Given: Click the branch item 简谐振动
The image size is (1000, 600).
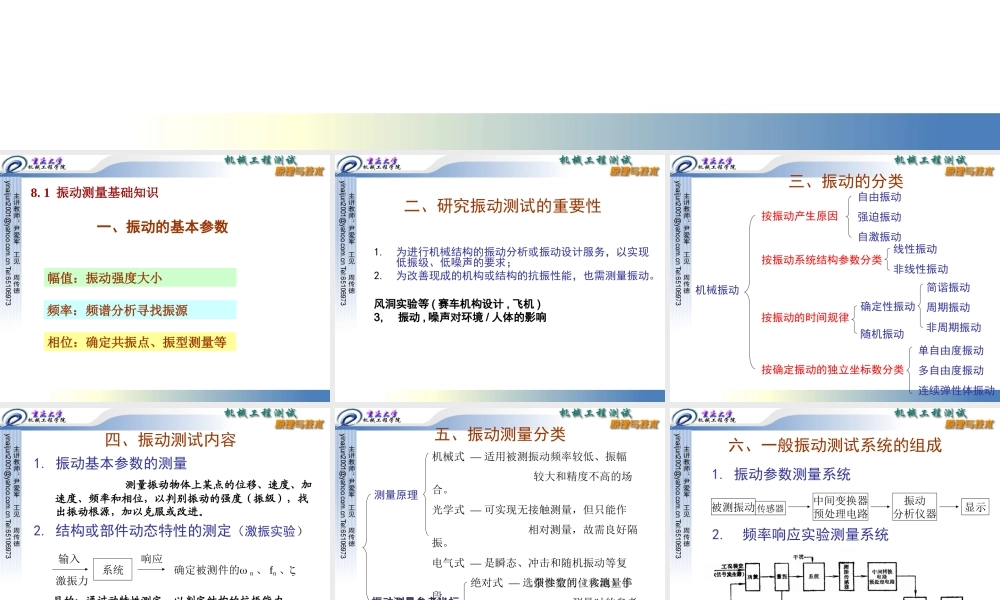Looking at the screenshot, I should [948, 288].
